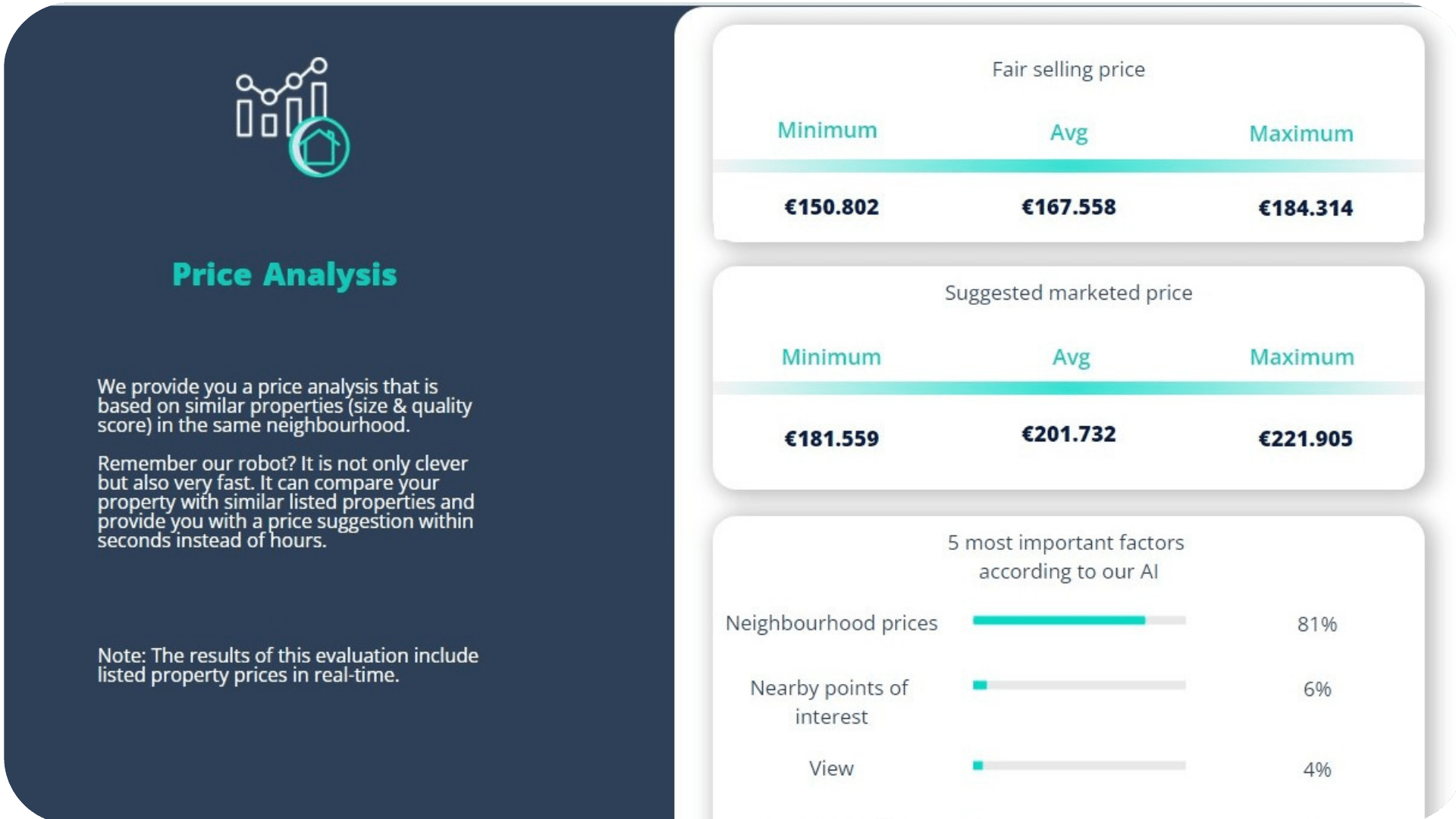The height and width of the screenshot is (819, 1456).
Task: Click the €201.732 average marketed price
Action: [x=1068, y=434]
